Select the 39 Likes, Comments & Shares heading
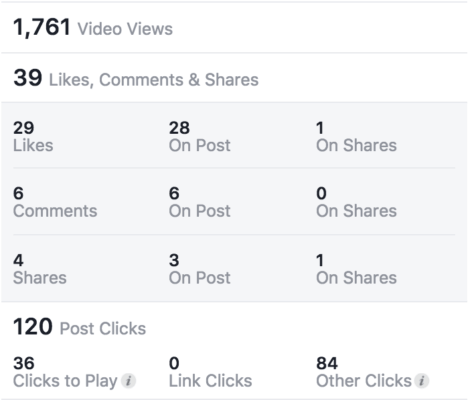 coord(136,78)
